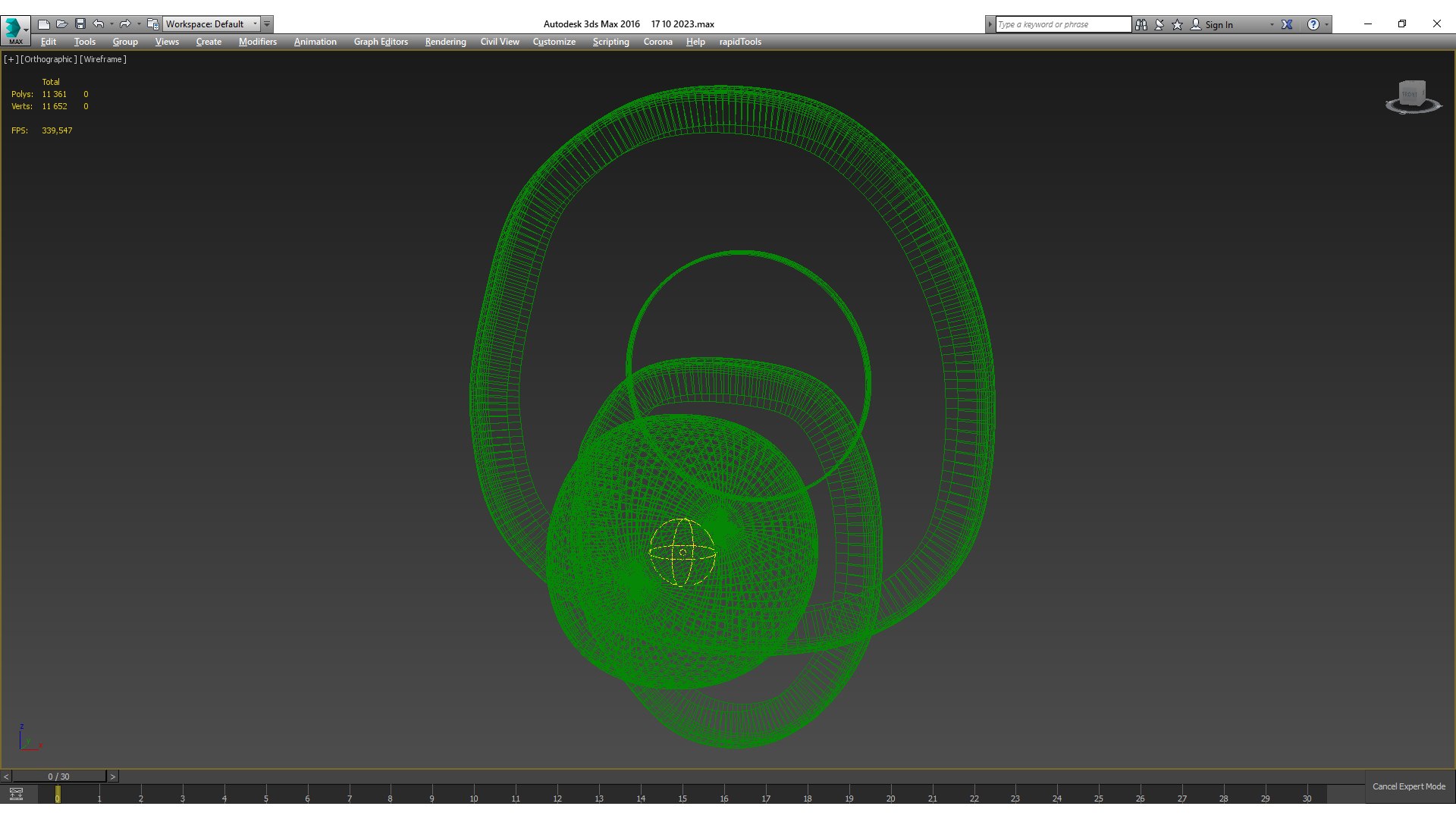Image resolution: width=1456 pixels, height=819 pixels.
Task: Click the New Scene icon
Action: 44,24
